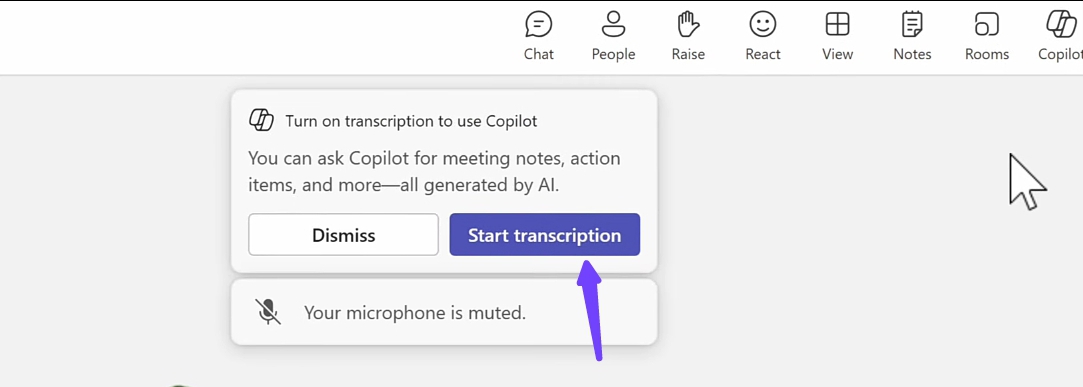1083x387 pixels.
Task: Raise your hand using hand icon
Action: click(688, 24)
